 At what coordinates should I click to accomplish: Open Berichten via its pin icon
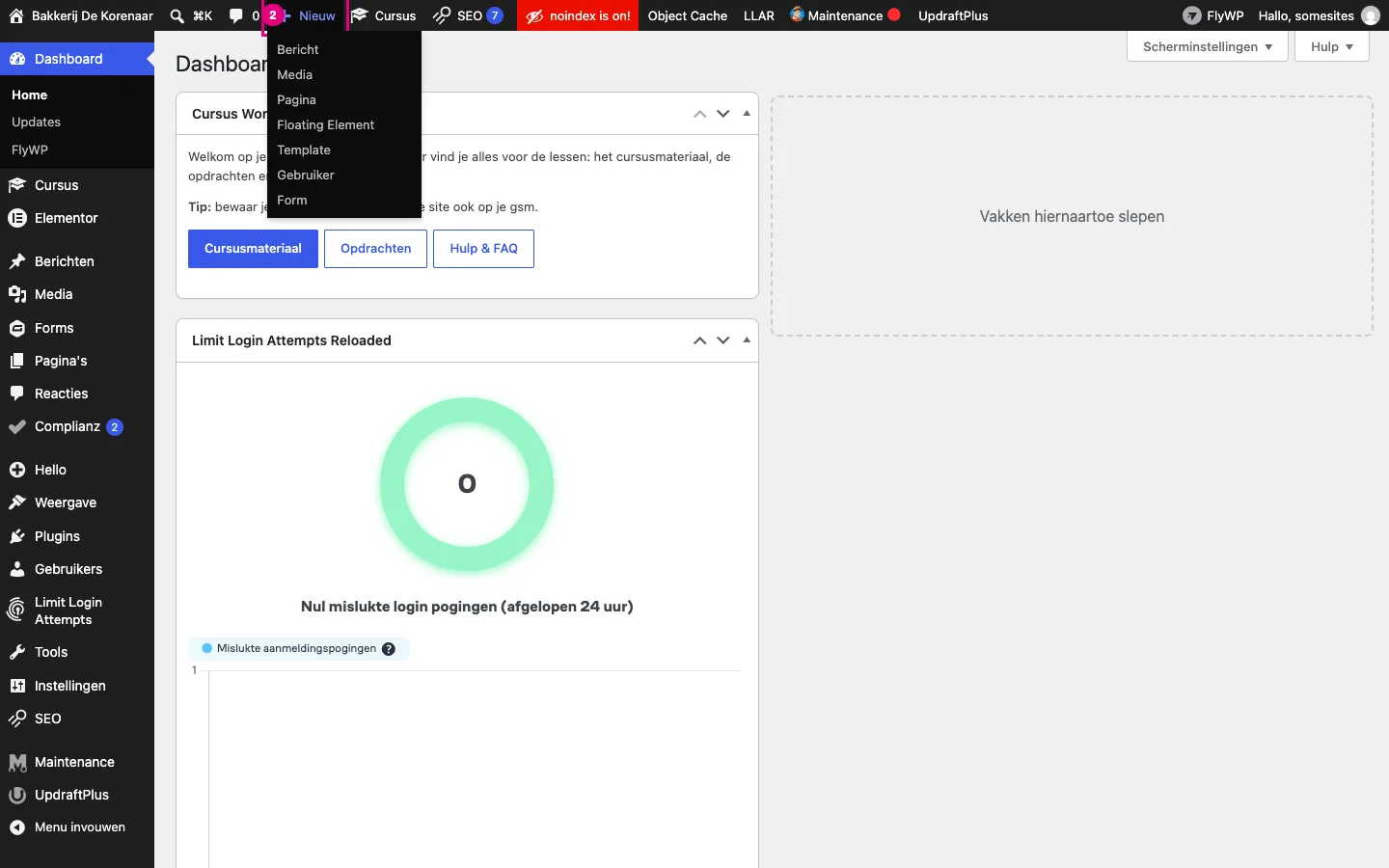(x=17, y=261)
